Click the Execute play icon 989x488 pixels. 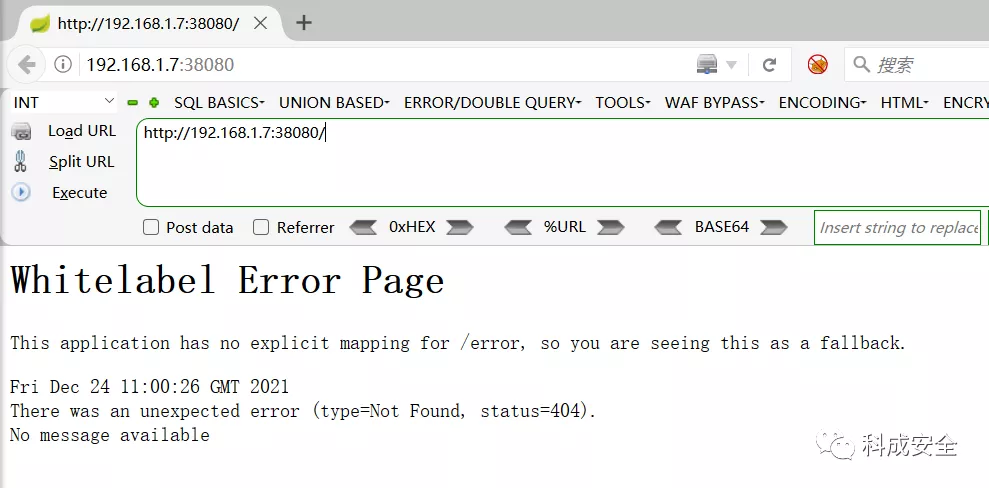(21, 192)
